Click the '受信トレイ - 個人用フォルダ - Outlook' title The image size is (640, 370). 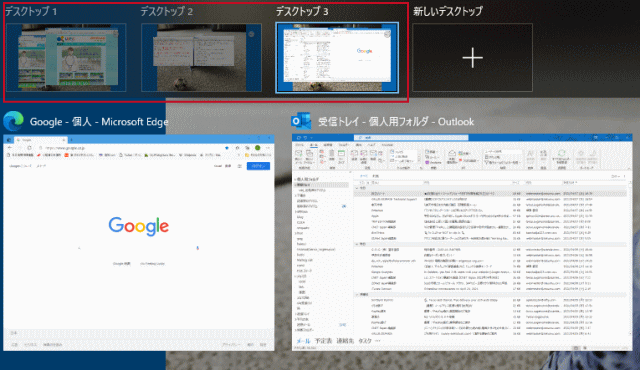[396, 122]
